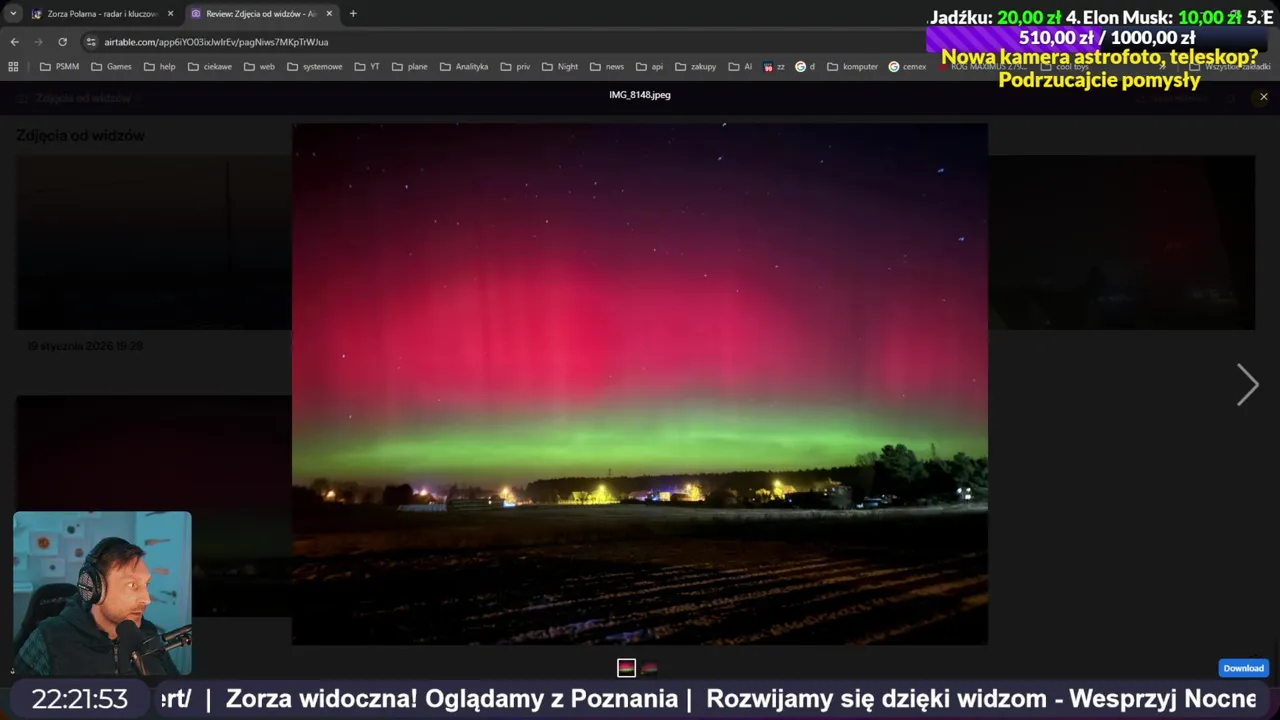1280x720 pixels.
Task: Open the Google 'd' bookmark
Action: [x=805, y=67]
